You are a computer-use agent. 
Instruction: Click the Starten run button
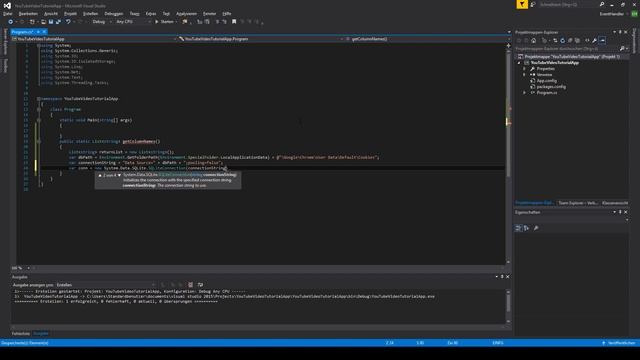click(x=164, y=22)
